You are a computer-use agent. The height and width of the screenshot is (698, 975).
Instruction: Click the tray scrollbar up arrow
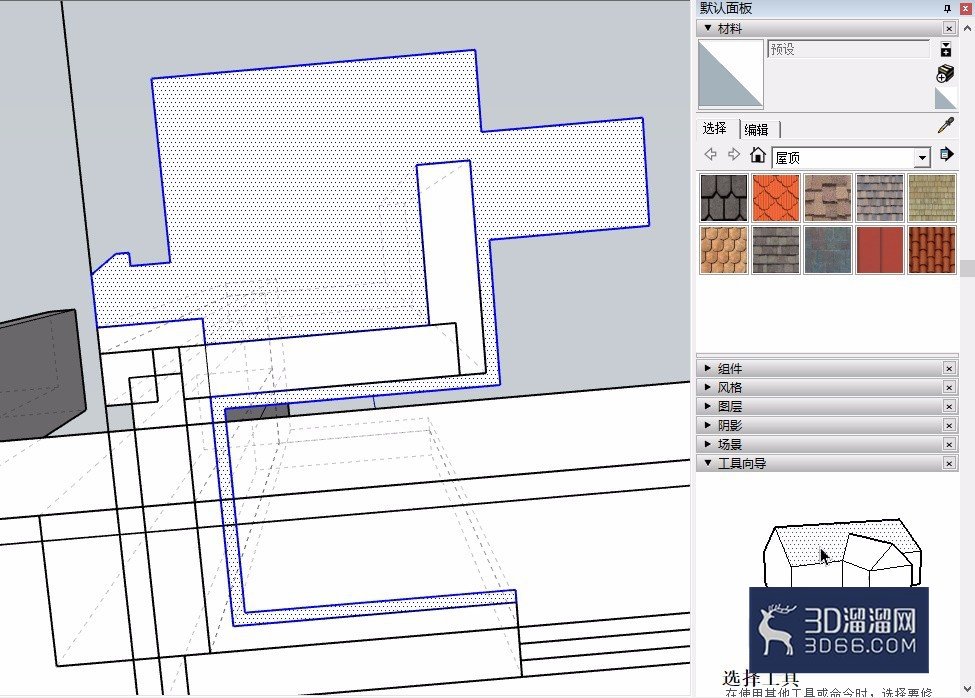click(x=968, y=29)
